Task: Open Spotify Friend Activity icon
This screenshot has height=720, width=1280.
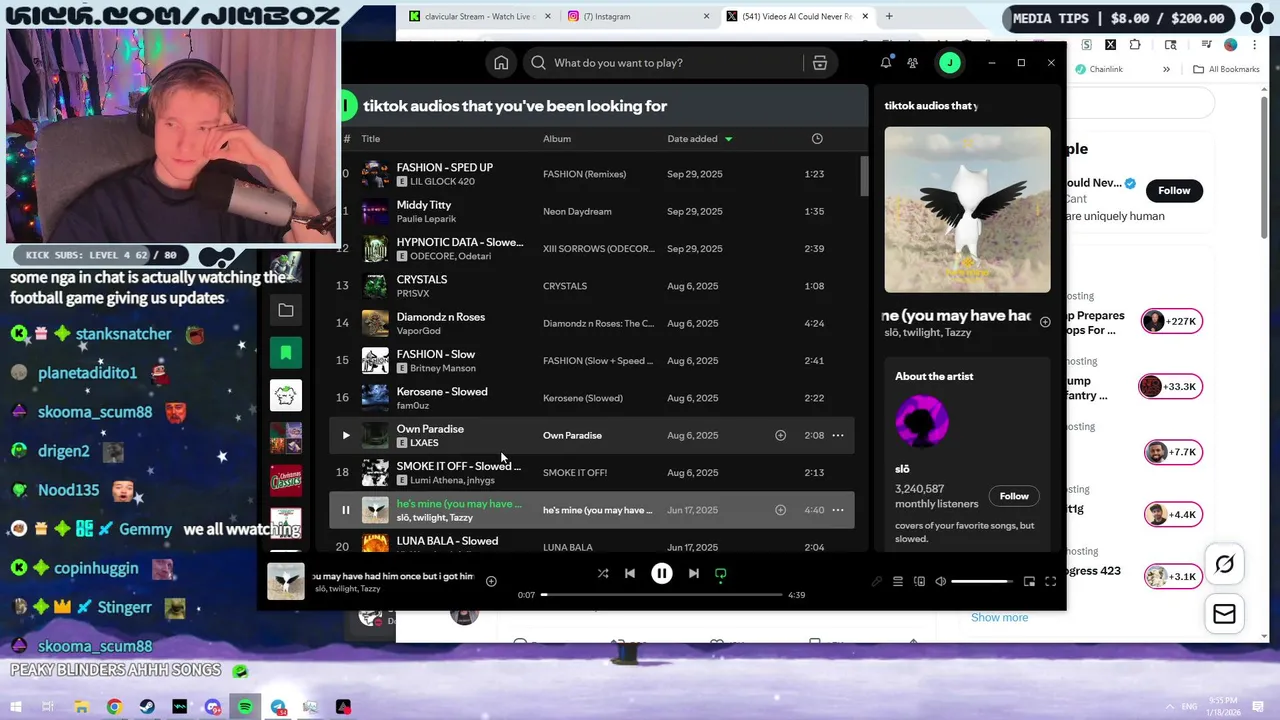Action: (913, 63)
